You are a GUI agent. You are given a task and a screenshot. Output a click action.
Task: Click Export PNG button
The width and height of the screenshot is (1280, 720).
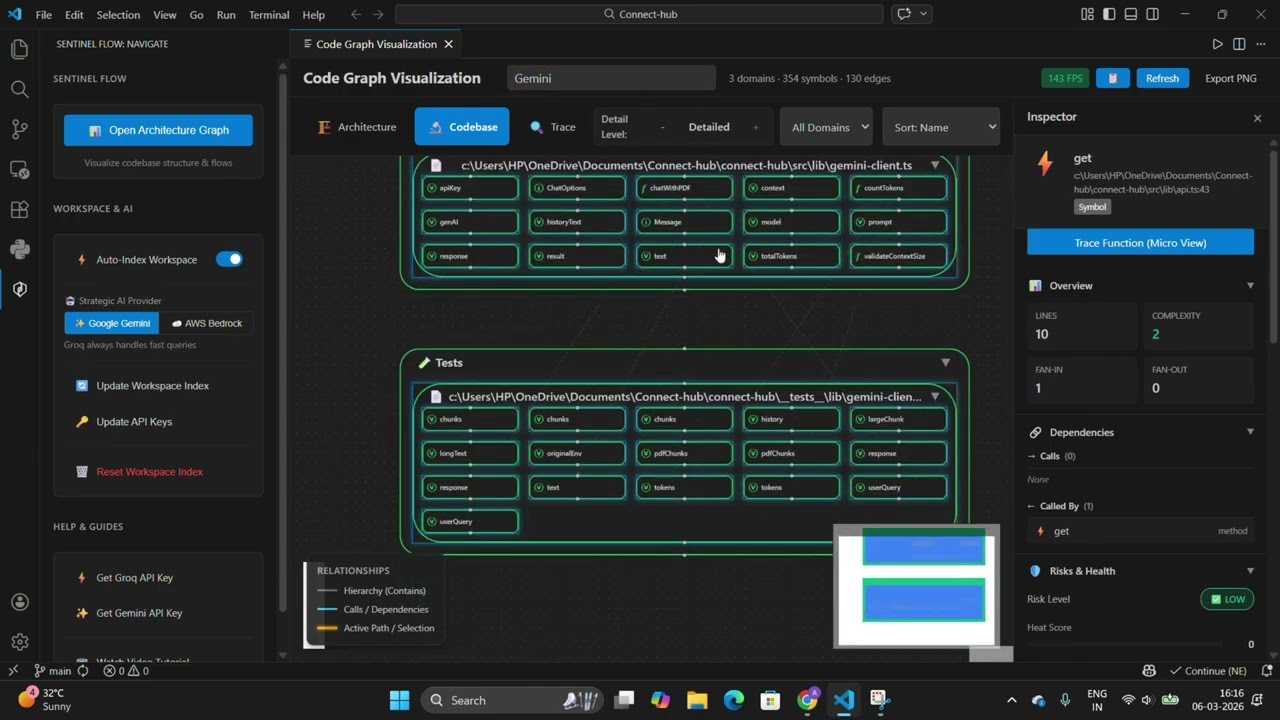tap(1231, 78)
